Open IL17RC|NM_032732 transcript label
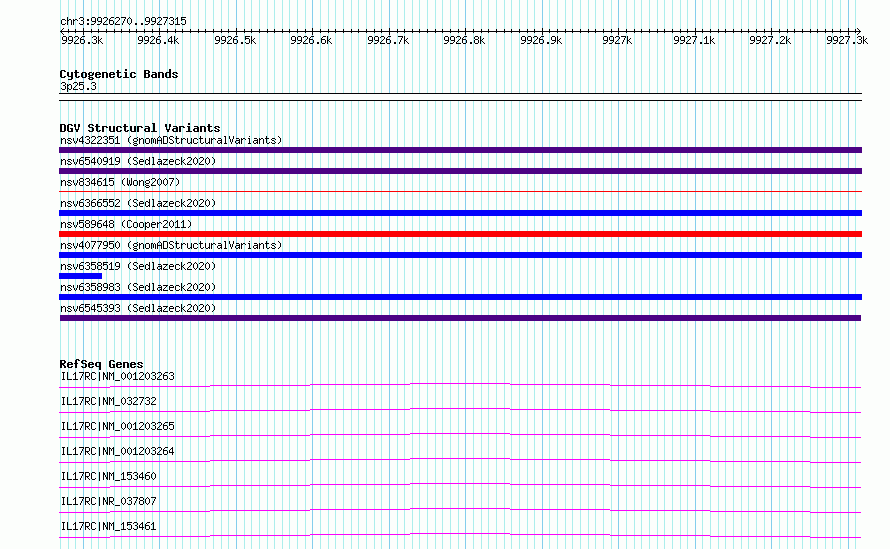Viewport: 890px width, 549px height. pos(108,401)
